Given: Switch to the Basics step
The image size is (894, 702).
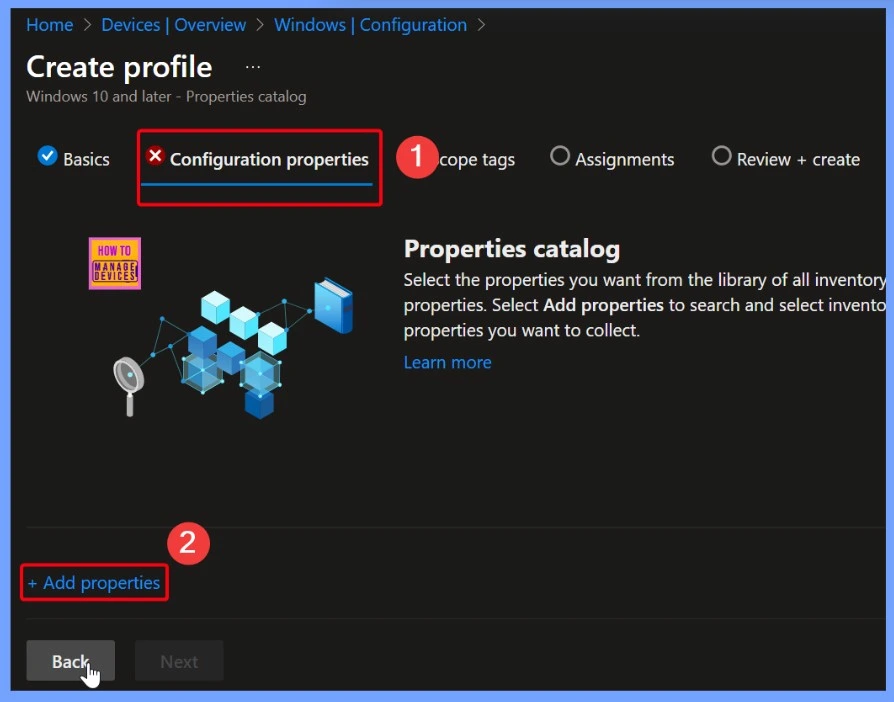Looking at the screenshot, I should tap(74, 159).
